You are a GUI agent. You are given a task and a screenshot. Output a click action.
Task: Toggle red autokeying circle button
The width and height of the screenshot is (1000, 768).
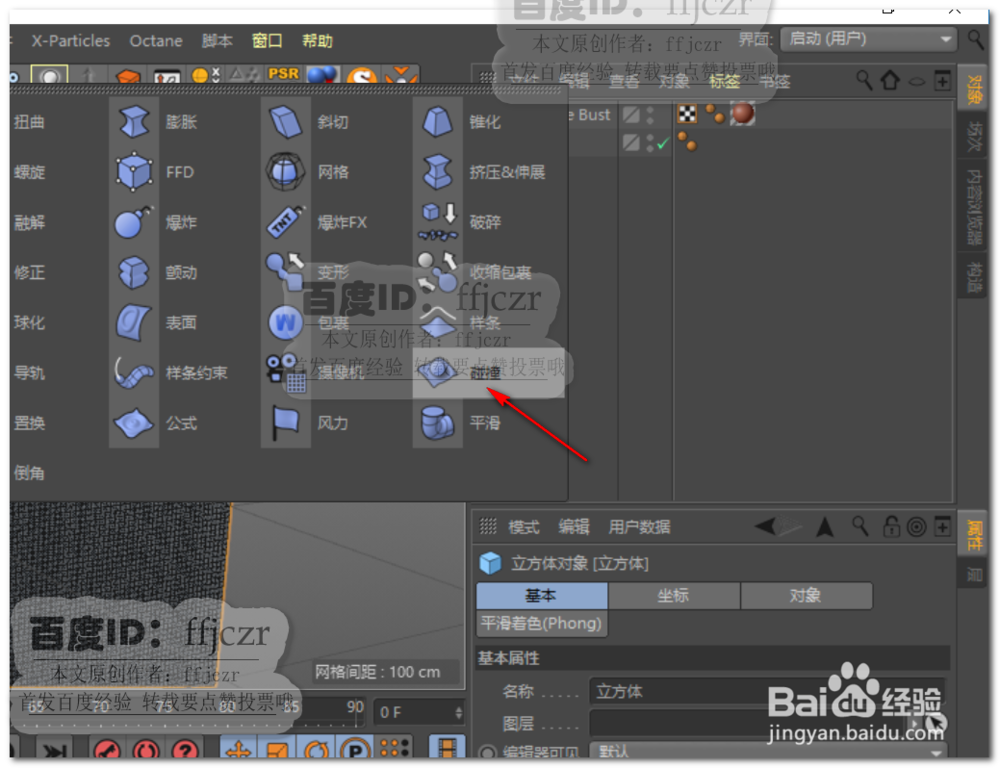coord(146,750)
